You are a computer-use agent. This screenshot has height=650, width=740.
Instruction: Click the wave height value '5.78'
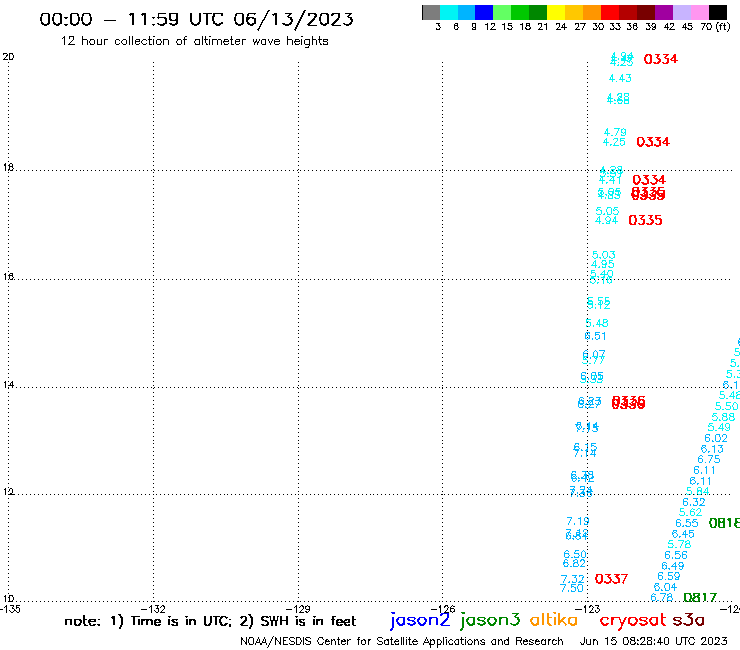point(679,544)
